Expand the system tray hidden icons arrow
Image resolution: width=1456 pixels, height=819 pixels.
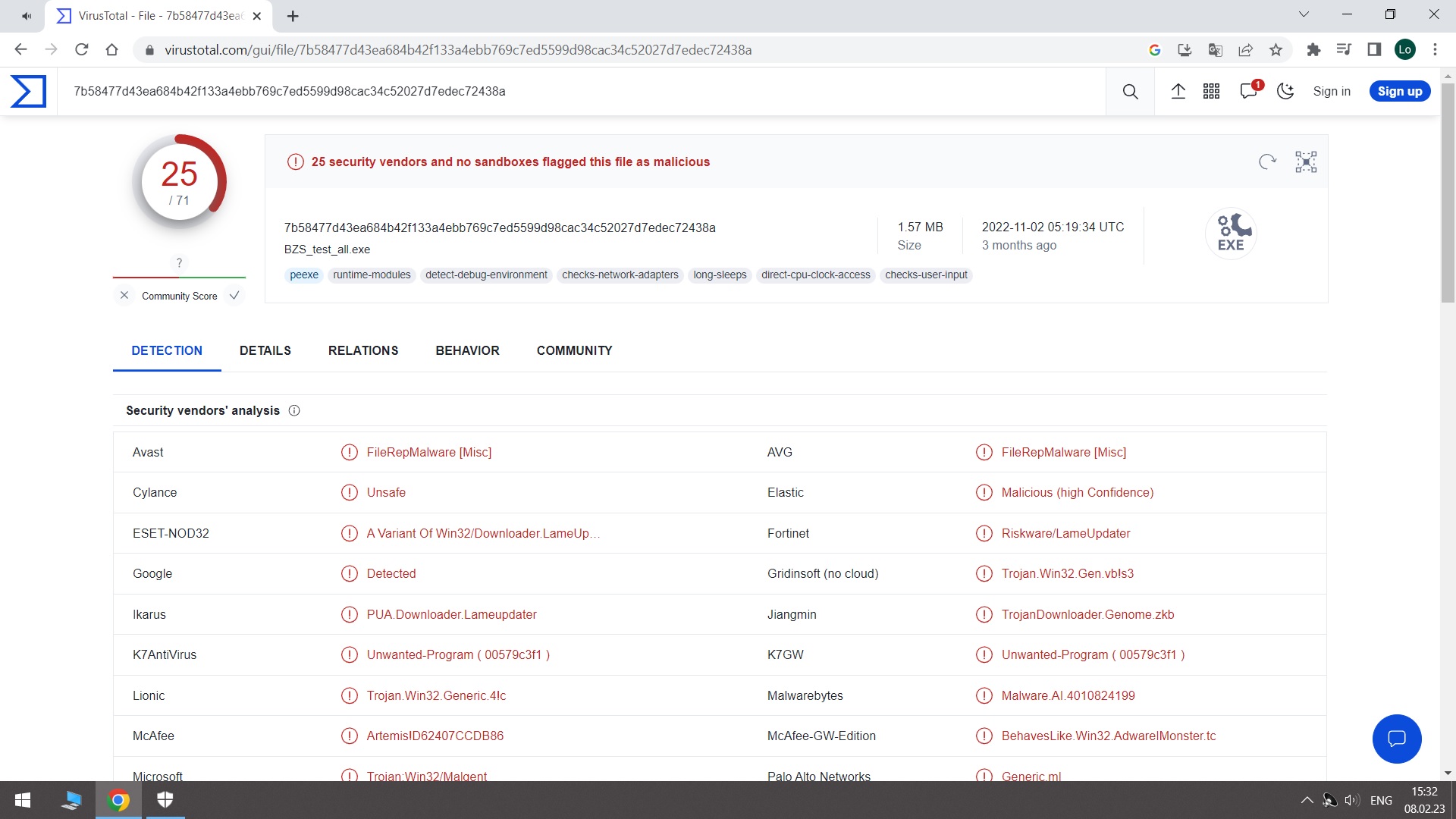tap(1307, 800)
